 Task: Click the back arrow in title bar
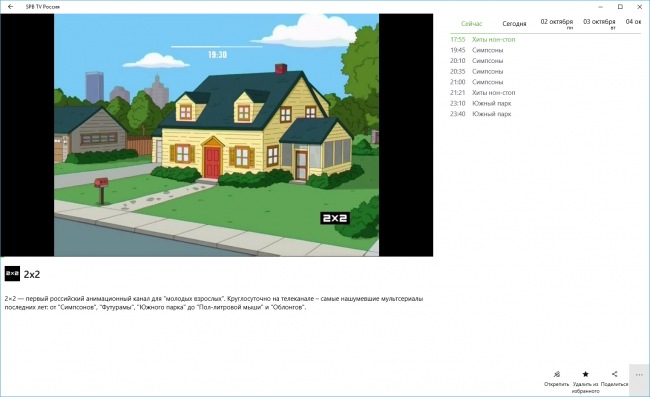(x=10, y=7)
